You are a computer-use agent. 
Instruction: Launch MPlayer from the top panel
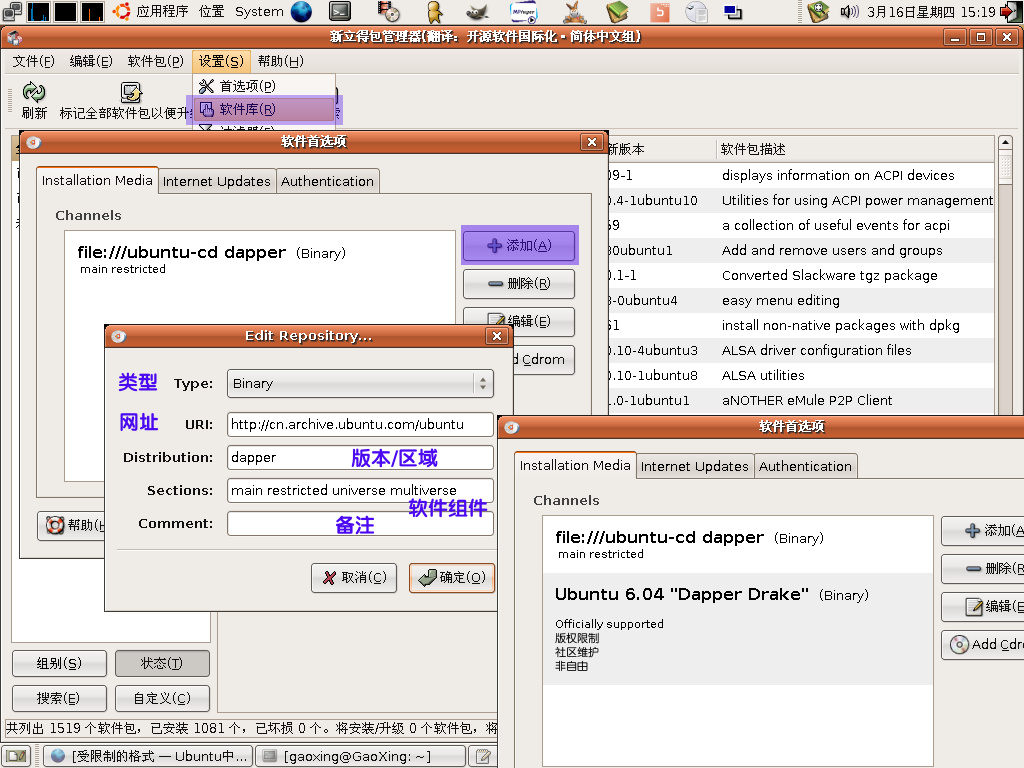point(524,11)
